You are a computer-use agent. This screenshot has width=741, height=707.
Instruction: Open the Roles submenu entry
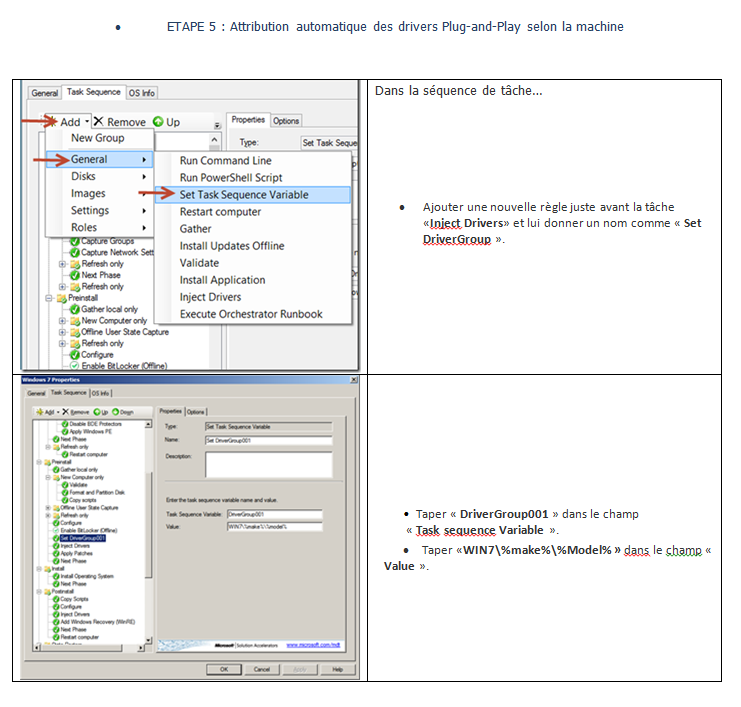[99, 227]
